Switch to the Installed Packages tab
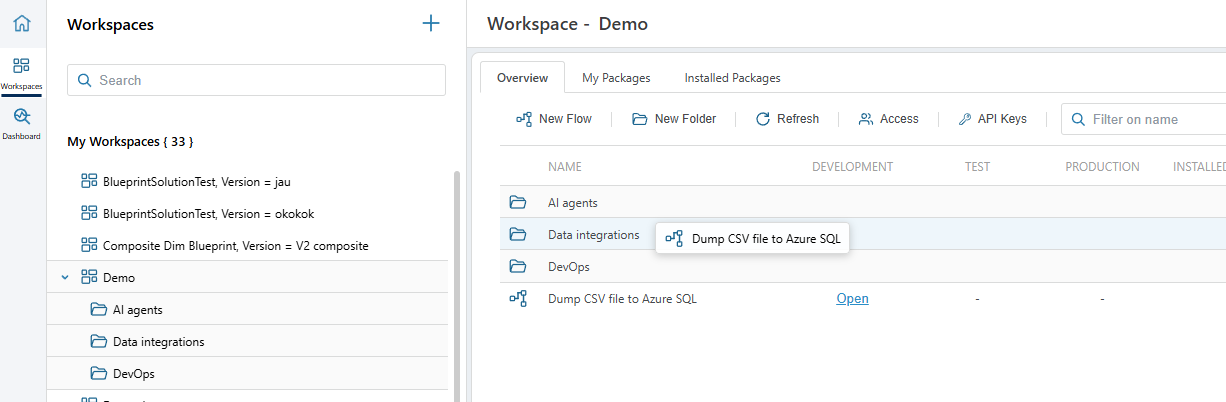The height and width of the screenshot is (402, 1226). pyautogui.click(x=732, y=78)
